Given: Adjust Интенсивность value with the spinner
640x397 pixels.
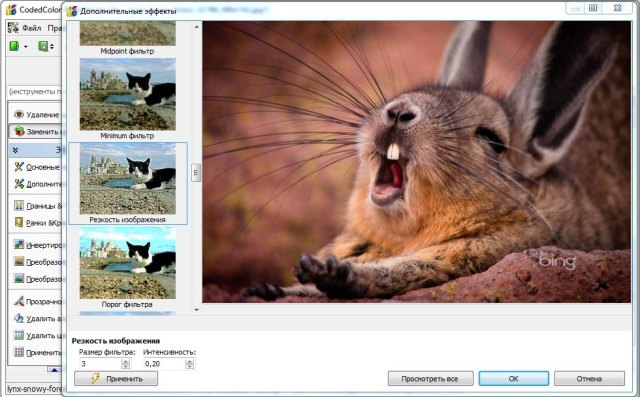Looking at the screenshot, I should click(189, 364).
